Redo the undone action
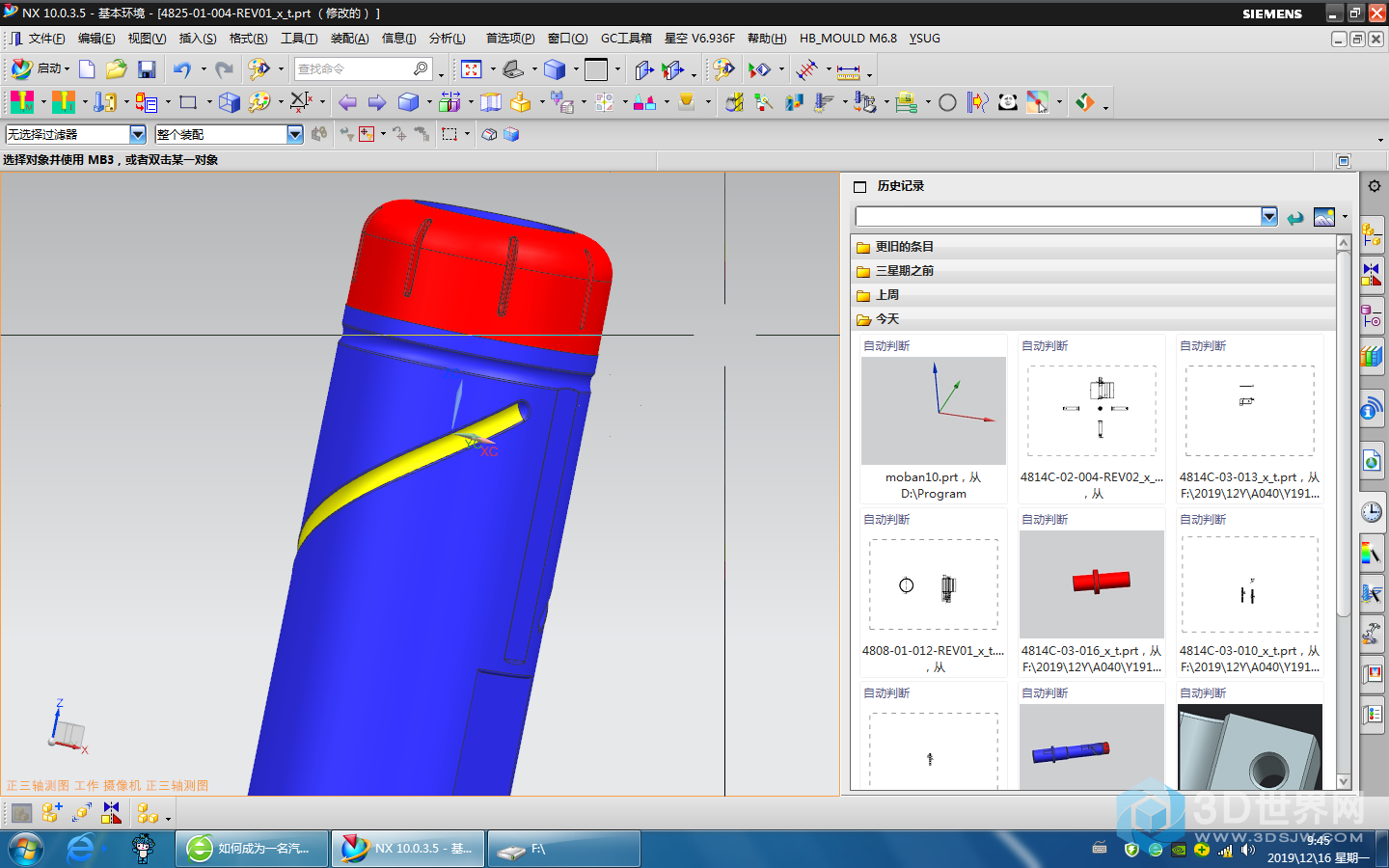This screenshot has height=868, width=1389. (x=224, y=69)
